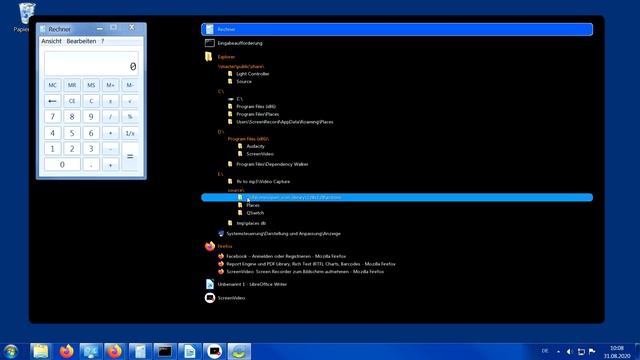The image size is (640, 360).
Task: Switch to the Report Engine Firefox window
Action: (311, 264)
